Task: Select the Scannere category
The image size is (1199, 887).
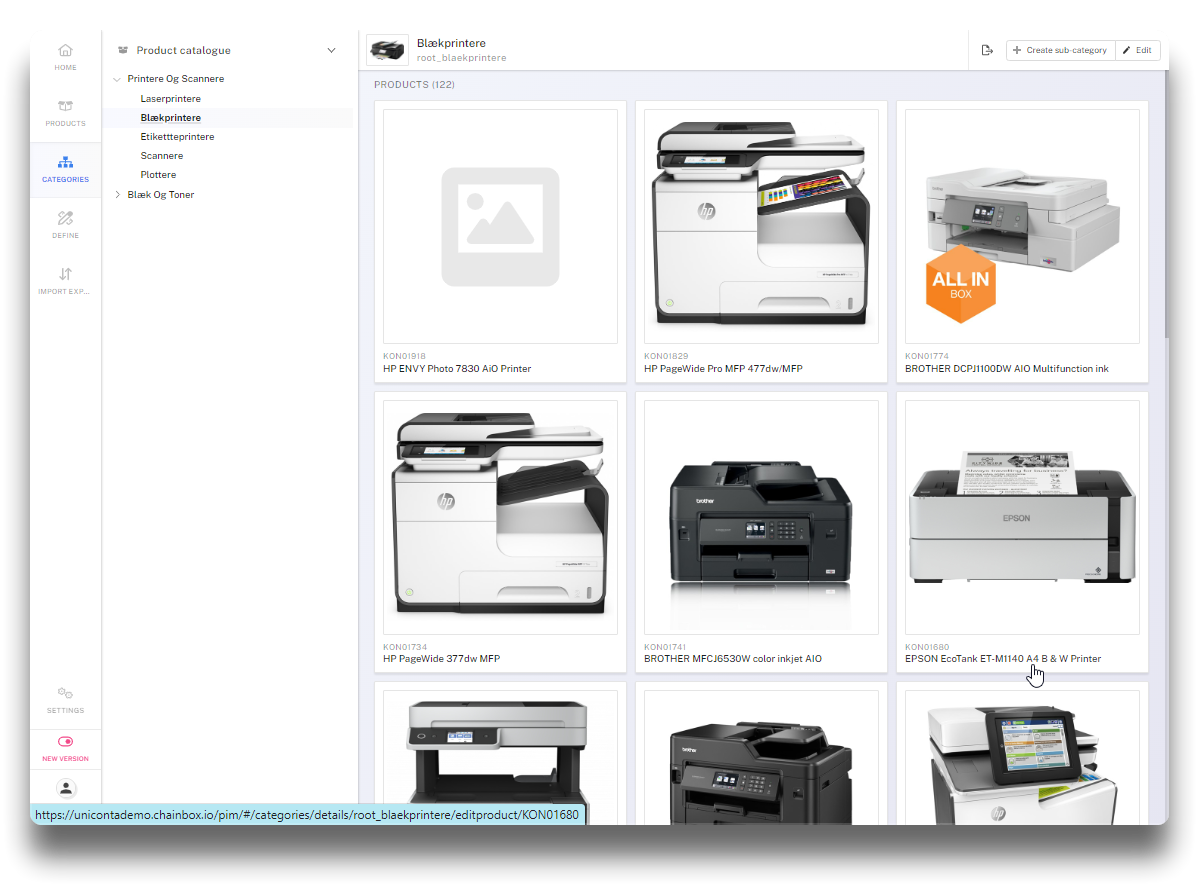Action: click(162, 156)
